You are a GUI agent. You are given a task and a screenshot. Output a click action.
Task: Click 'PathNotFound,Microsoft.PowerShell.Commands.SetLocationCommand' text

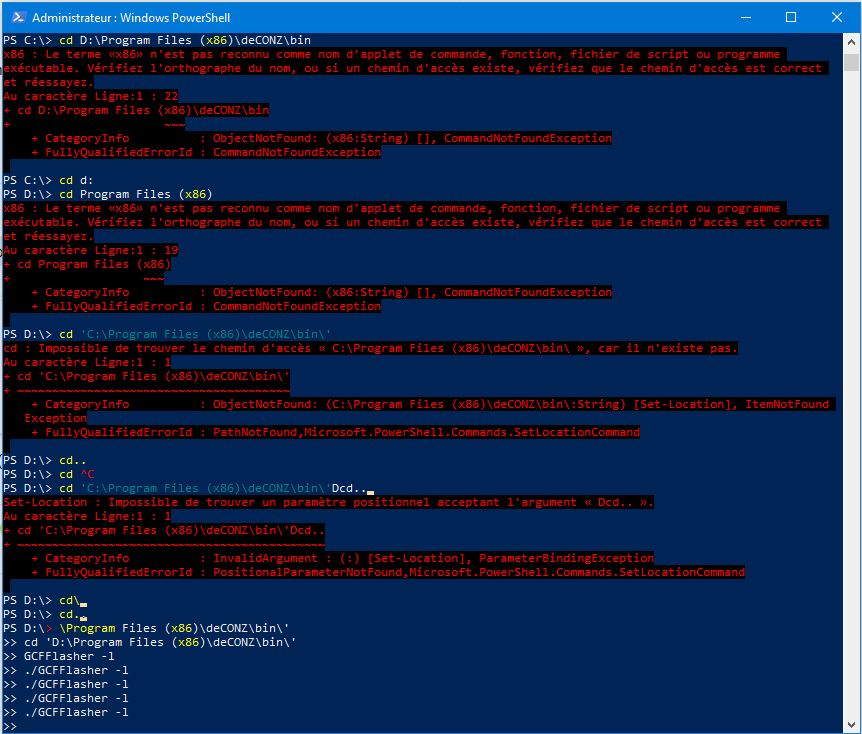pyautogui.click(x=426, y=432)
